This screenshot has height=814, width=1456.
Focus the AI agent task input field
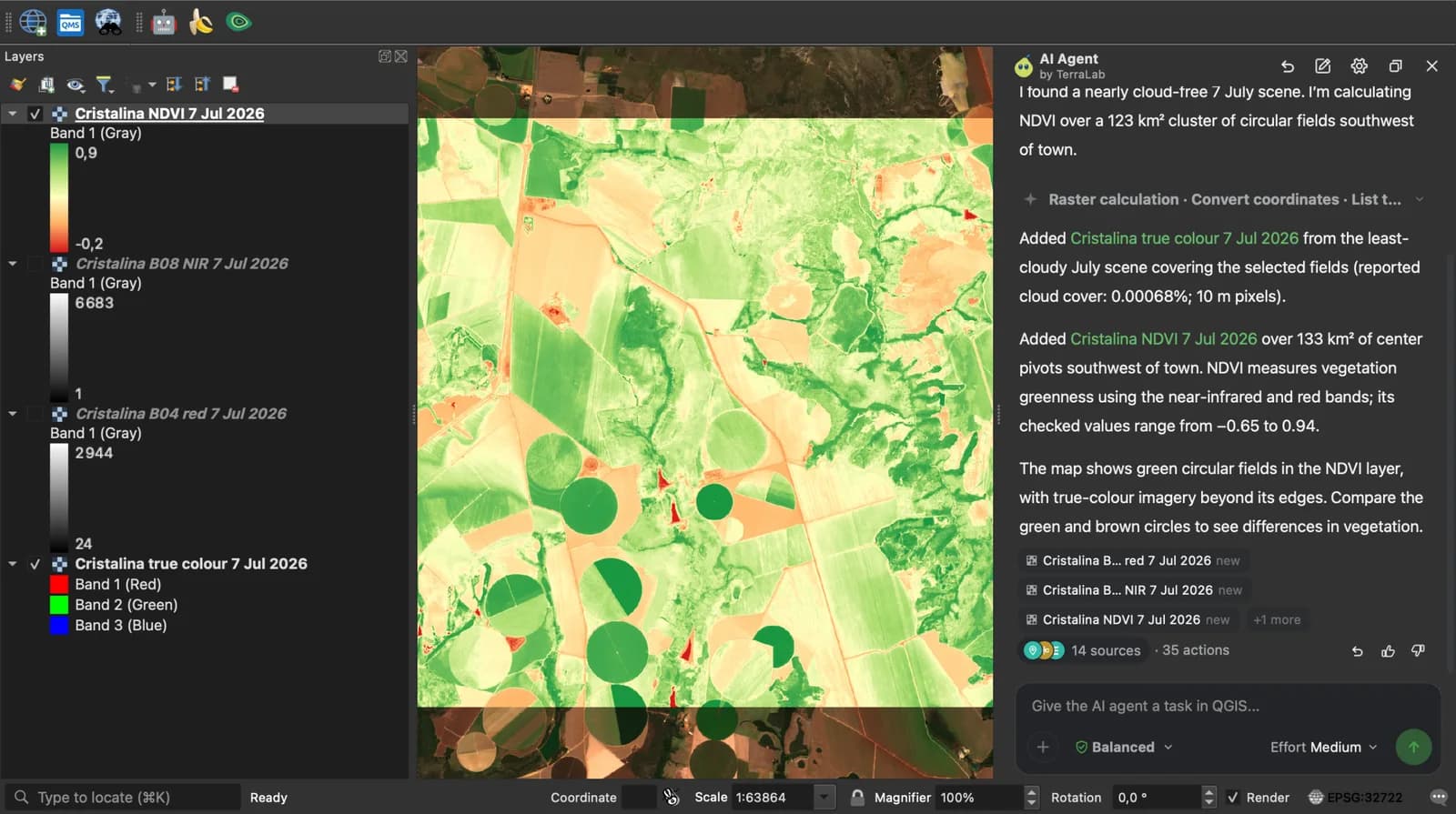(x=1228, y=706)
